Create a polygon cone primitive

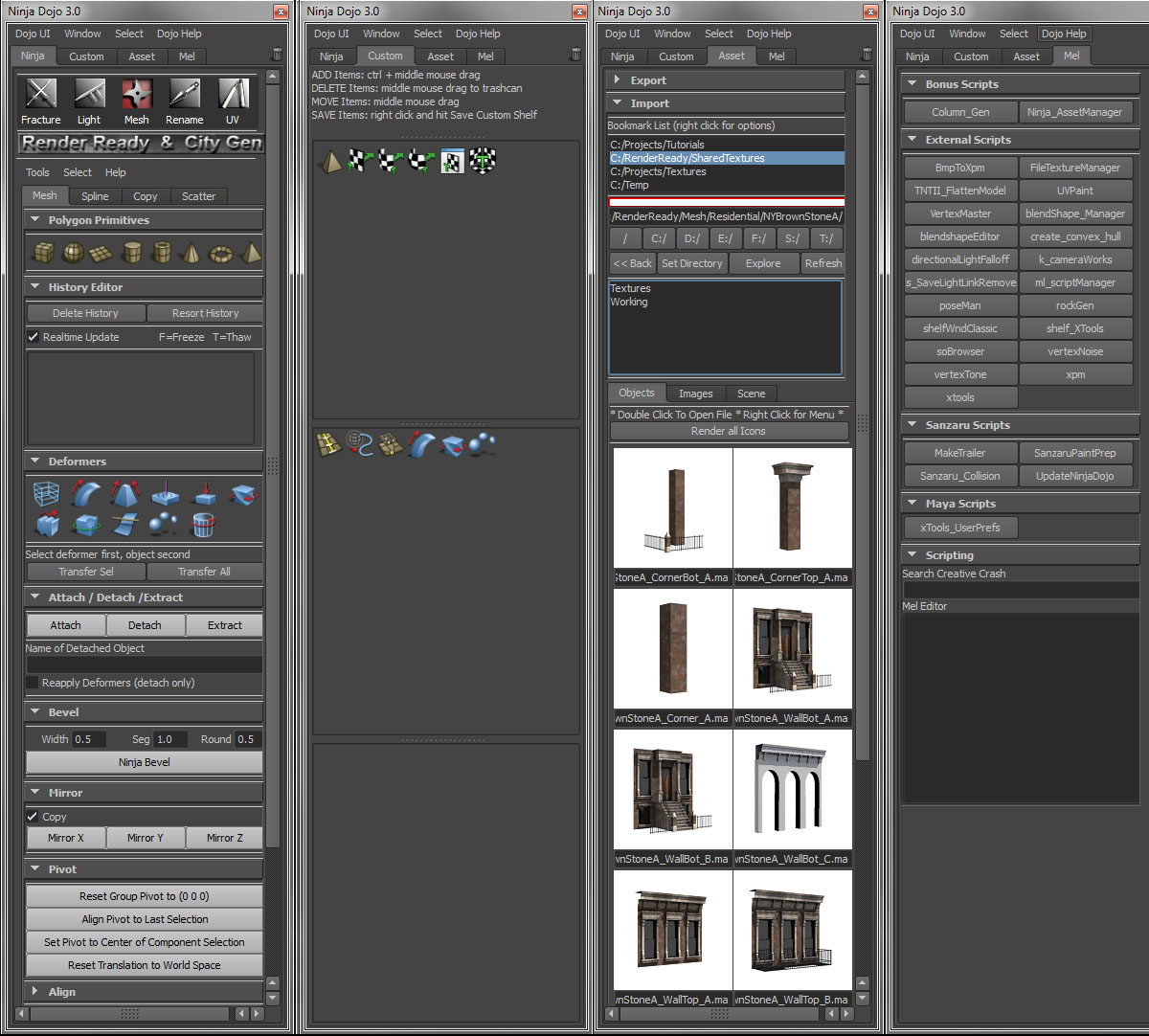pos(191,253)
